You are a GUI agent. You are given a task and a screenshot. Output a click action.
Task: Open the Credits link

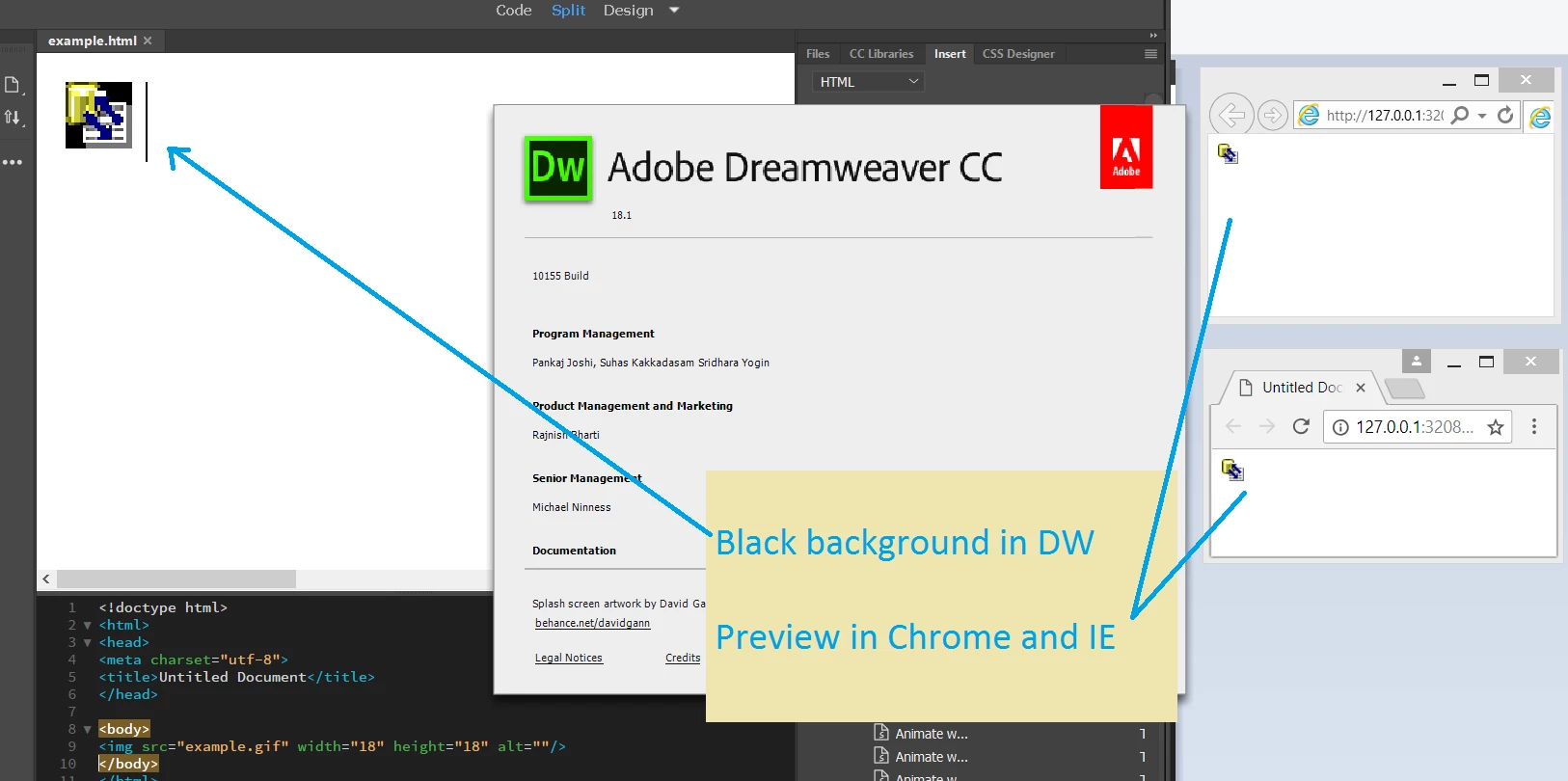tap(683, 658)
